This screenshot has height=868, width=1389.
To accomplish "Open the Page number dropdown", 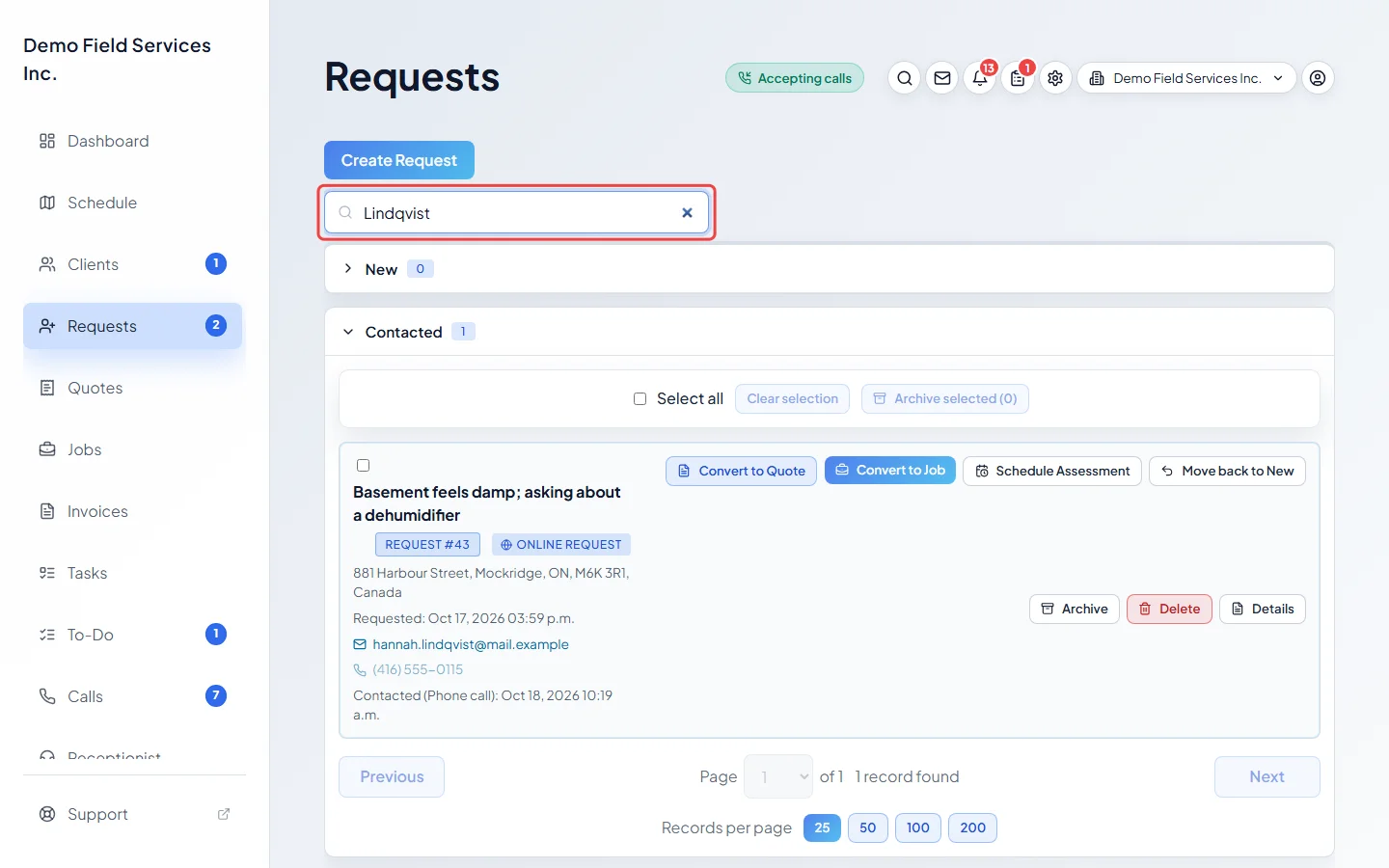I will 778,776.
